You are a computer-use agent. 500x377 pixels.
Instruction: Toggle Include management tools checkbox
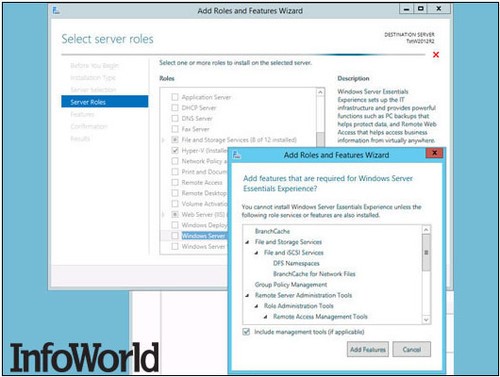tap(246, 332)
